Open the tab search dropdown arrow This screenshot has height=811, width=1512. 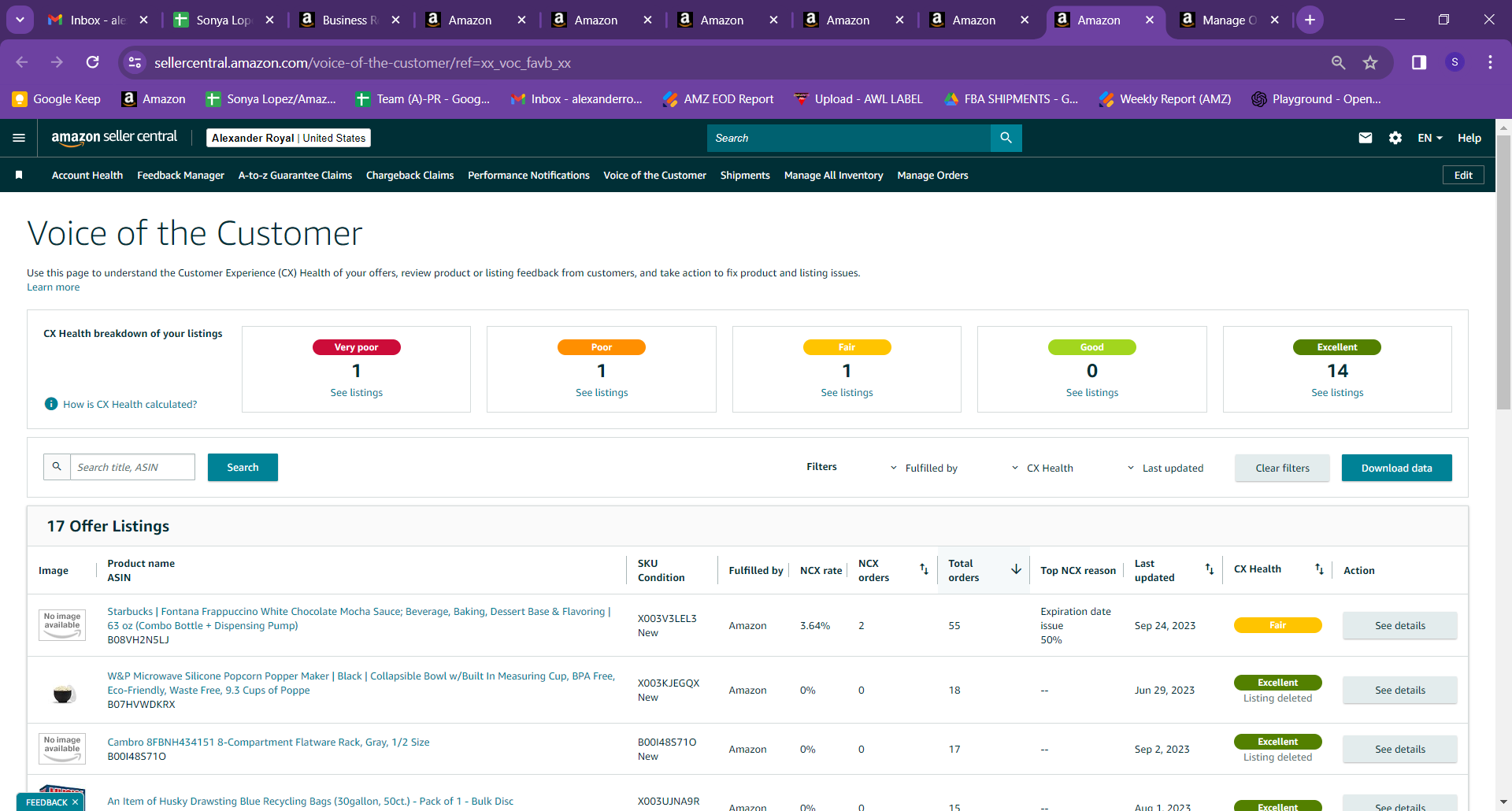20,20
